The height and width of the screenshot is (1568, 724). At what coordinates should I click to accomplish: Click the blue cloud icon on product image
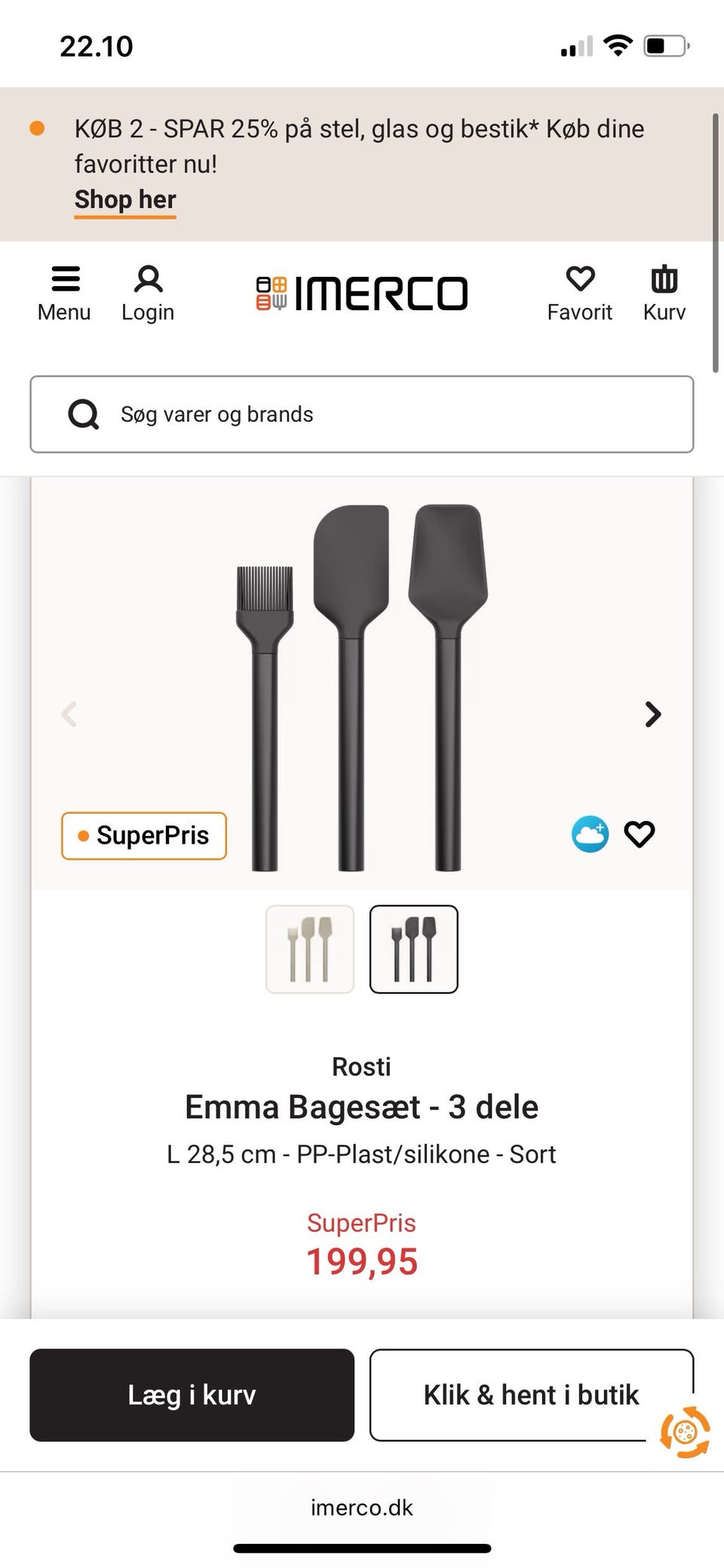click(x=590, y=835)
